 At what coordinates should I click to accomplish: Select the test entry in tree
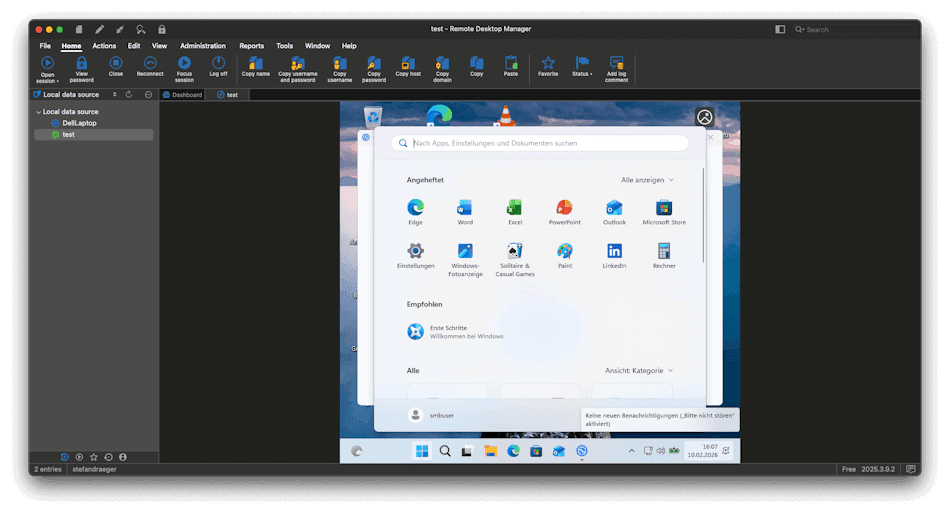93,135
